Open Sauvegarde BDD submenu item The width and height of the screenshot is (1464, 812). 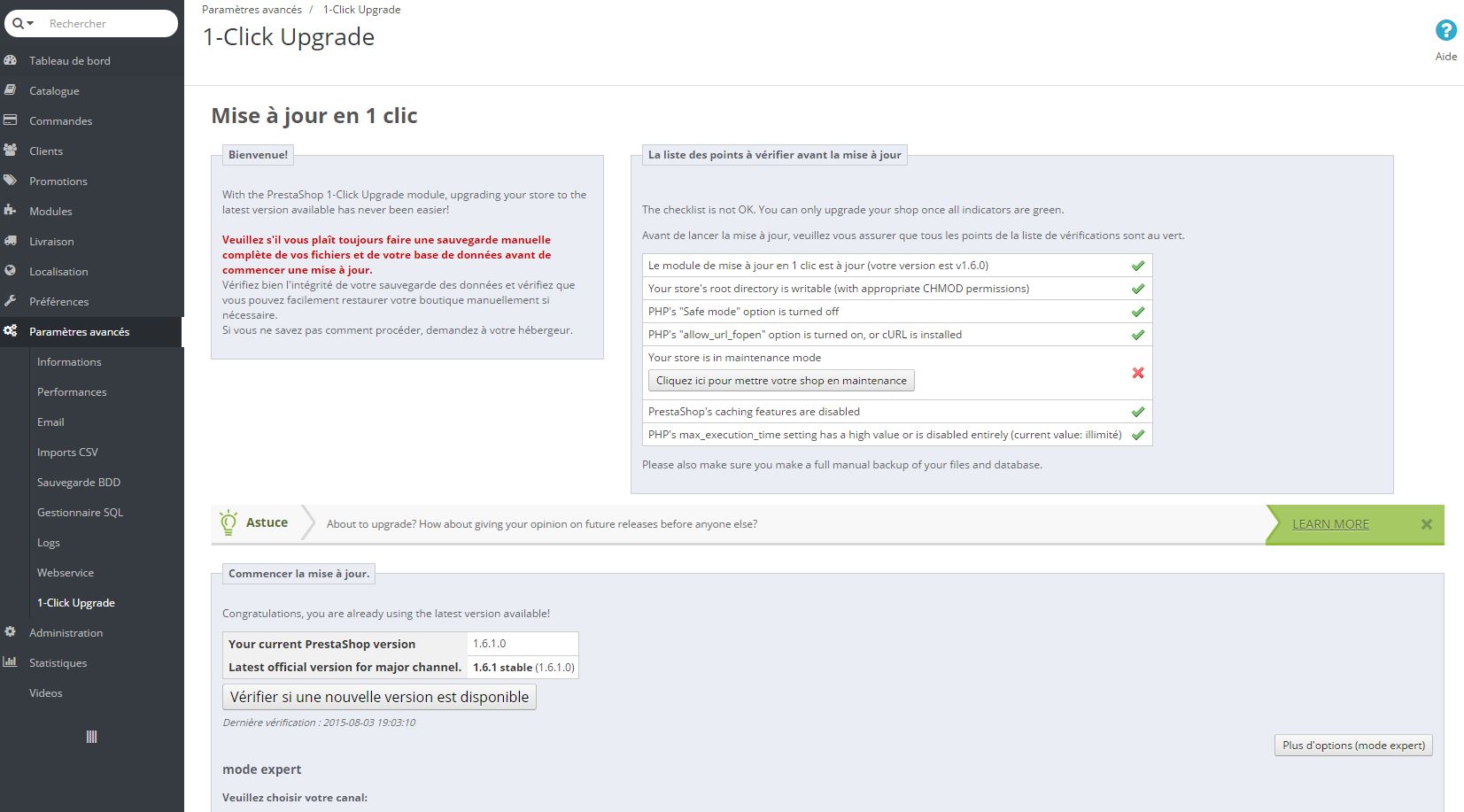[x=79, y=483]
